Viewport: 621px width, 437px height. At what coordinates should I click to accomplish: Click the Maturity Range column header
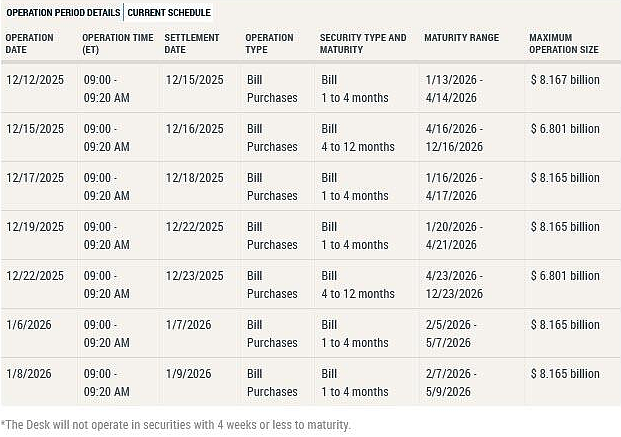coord(462,38)
